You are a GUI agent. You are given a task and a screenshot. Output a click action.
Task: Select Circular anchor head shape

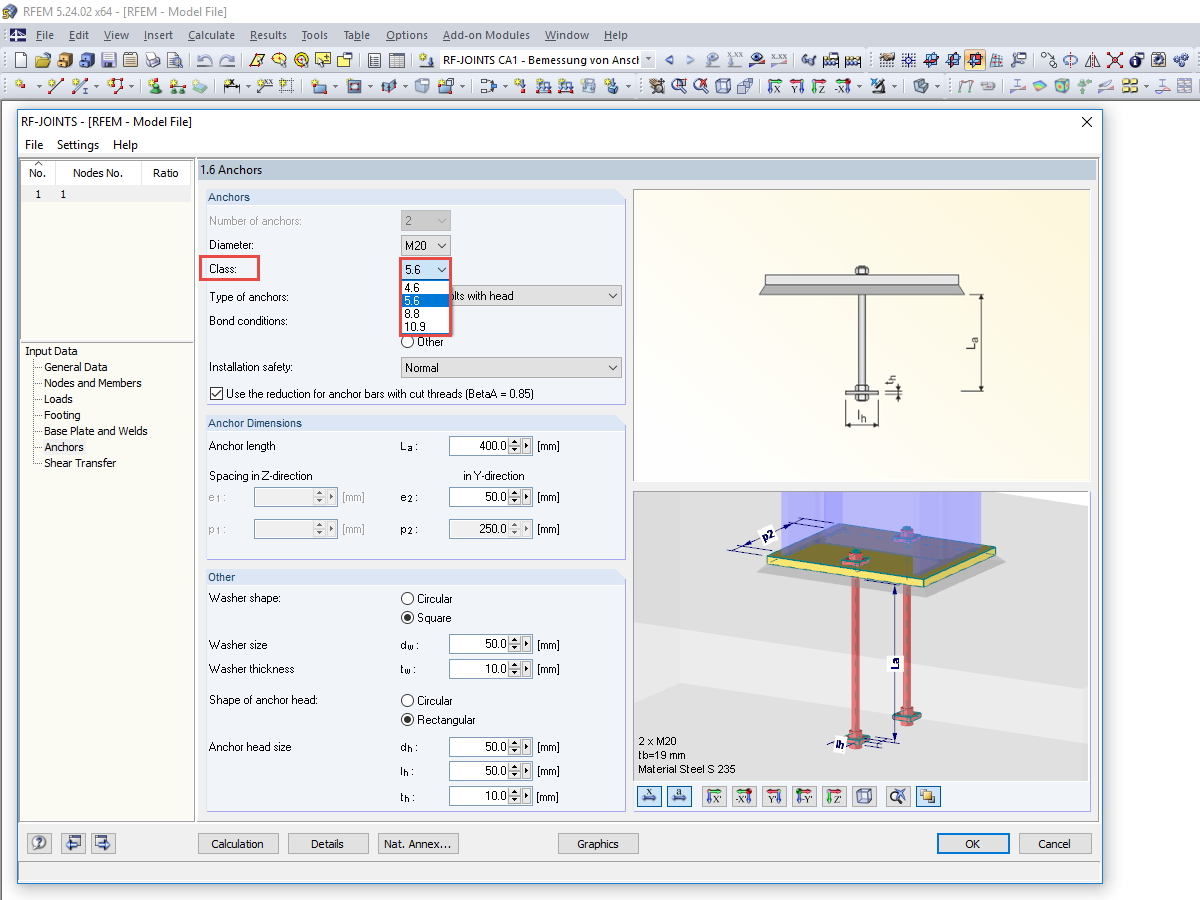tap(407, 701)
